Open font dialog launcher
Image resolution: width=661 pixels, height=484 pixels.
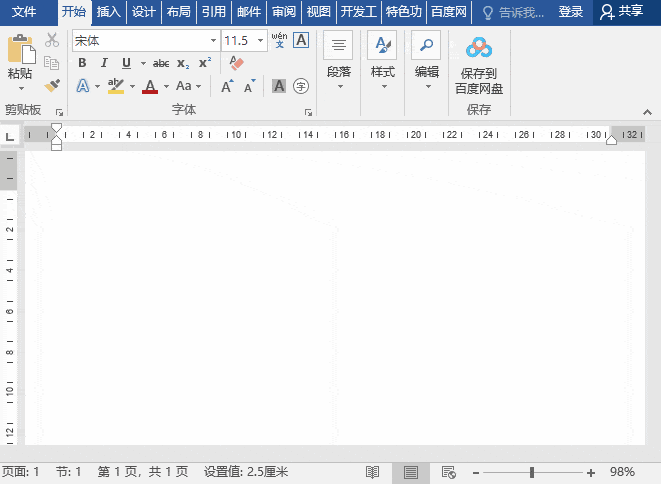pos(309,112)
